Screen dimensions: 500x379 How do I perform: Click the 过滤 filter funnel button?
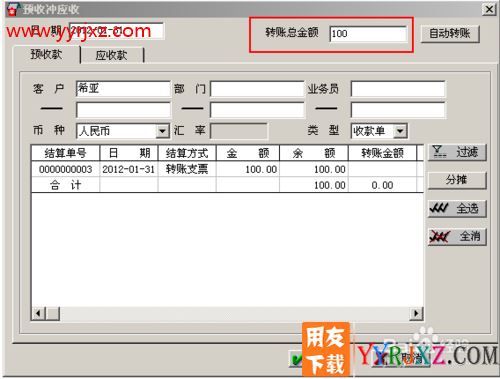457,153
